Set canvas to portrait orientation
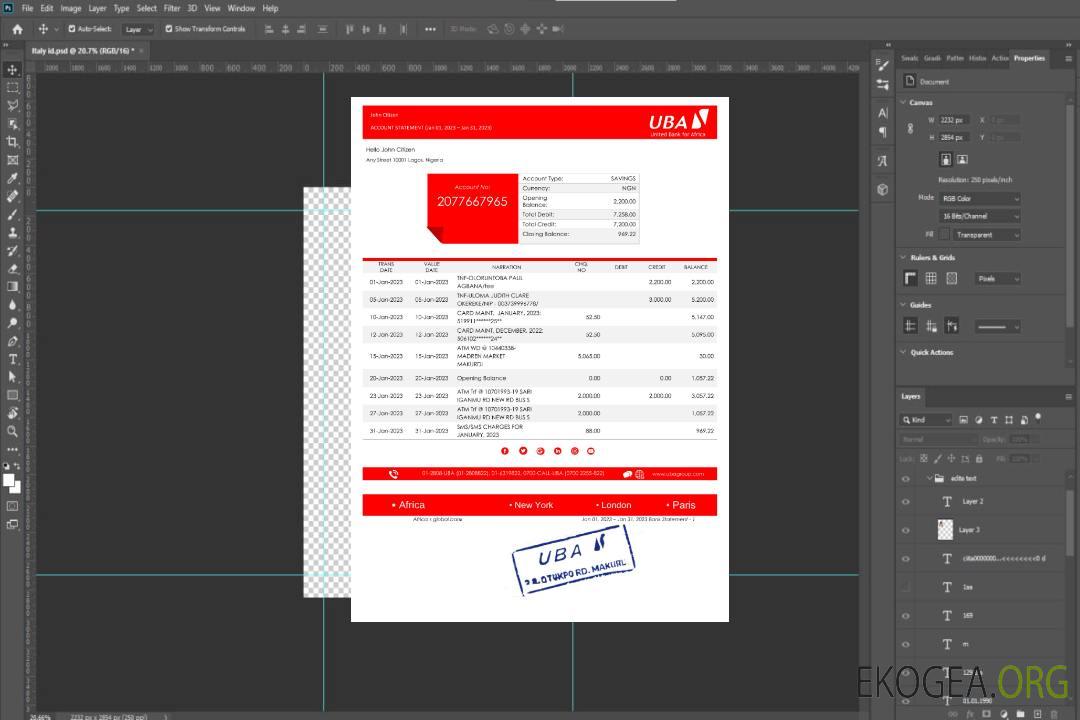 tap(946, 160)
